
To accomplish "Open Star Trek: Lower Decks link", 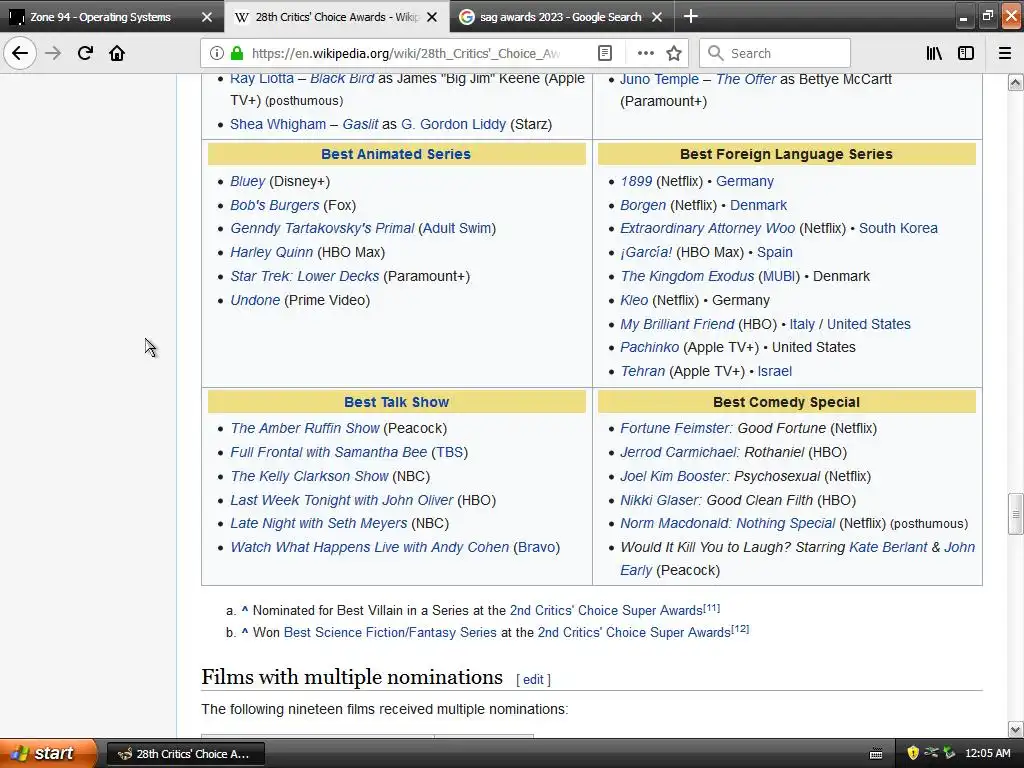I will pos(304,276).
